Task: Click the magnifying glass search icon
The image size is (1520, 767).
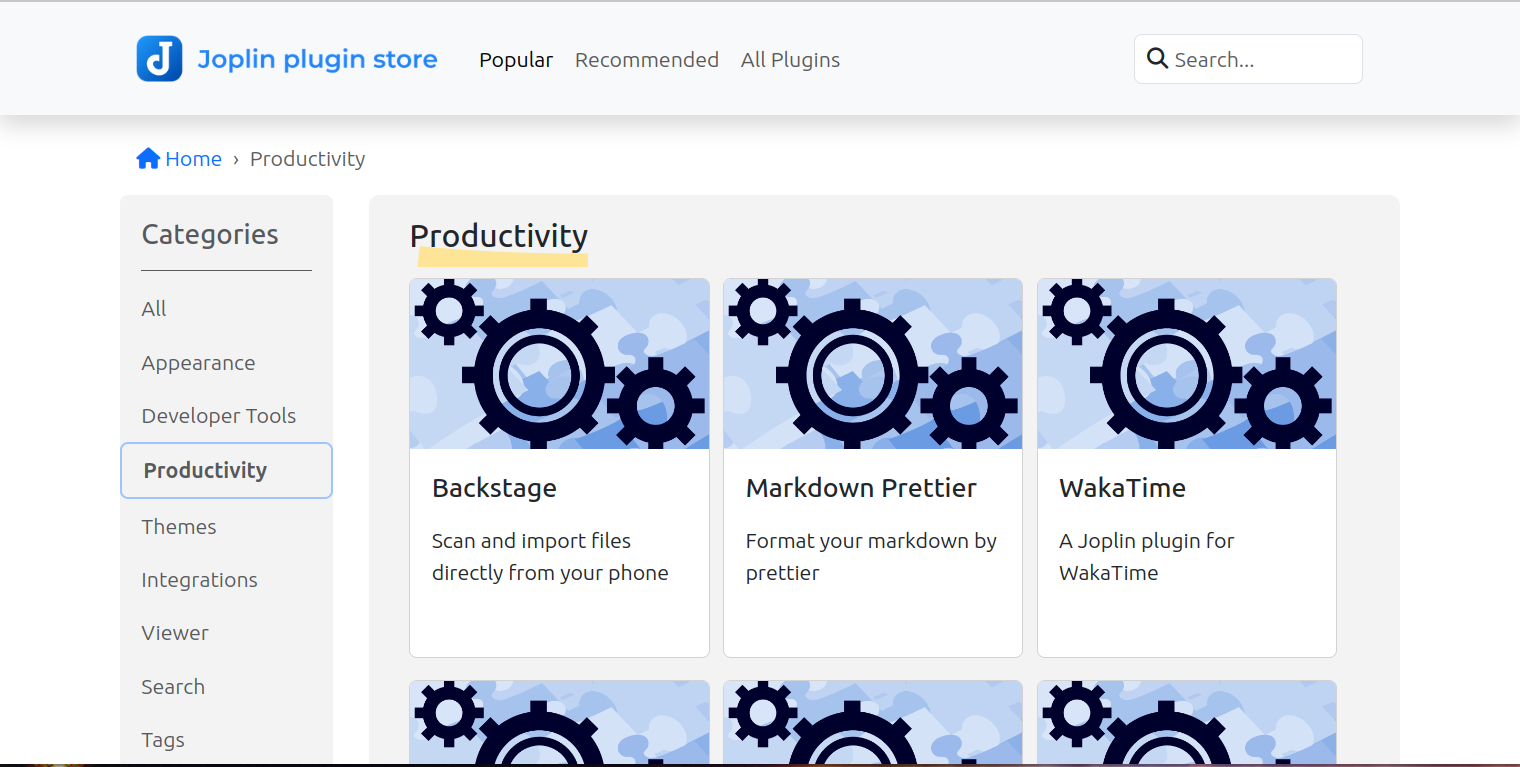Action: (1158, 58)
